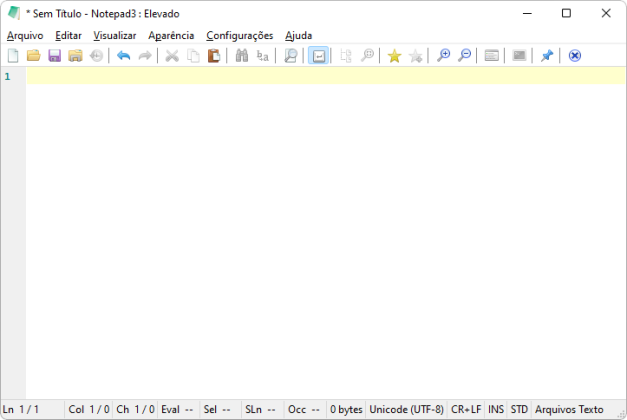Click line number 1 in the margin

point(7,76)
